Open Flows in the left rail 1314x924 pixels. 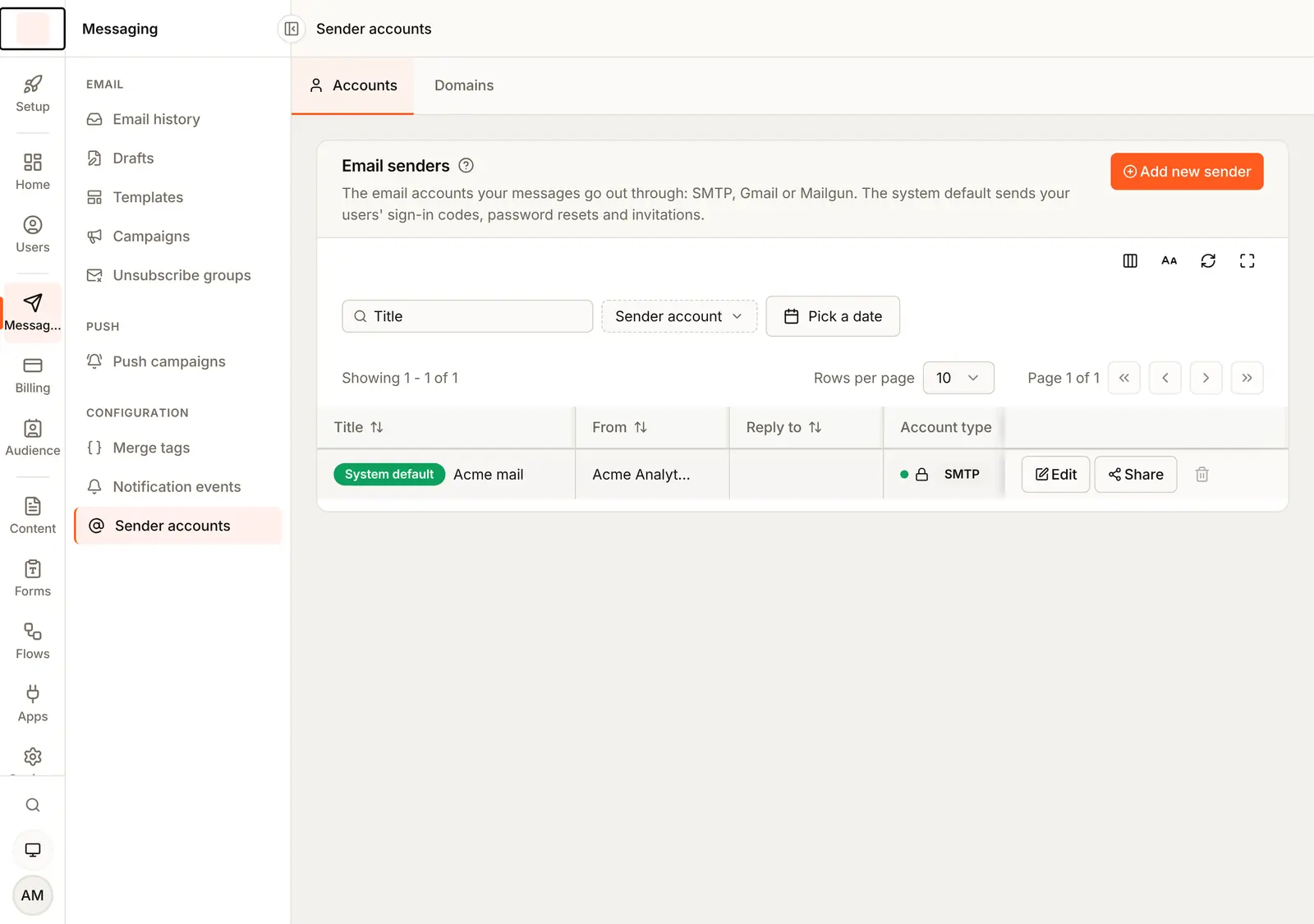tap(33, 641)
